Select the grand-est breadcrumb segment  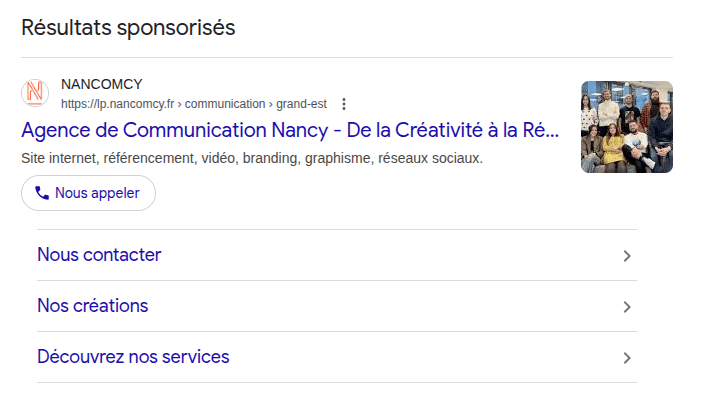302,103
